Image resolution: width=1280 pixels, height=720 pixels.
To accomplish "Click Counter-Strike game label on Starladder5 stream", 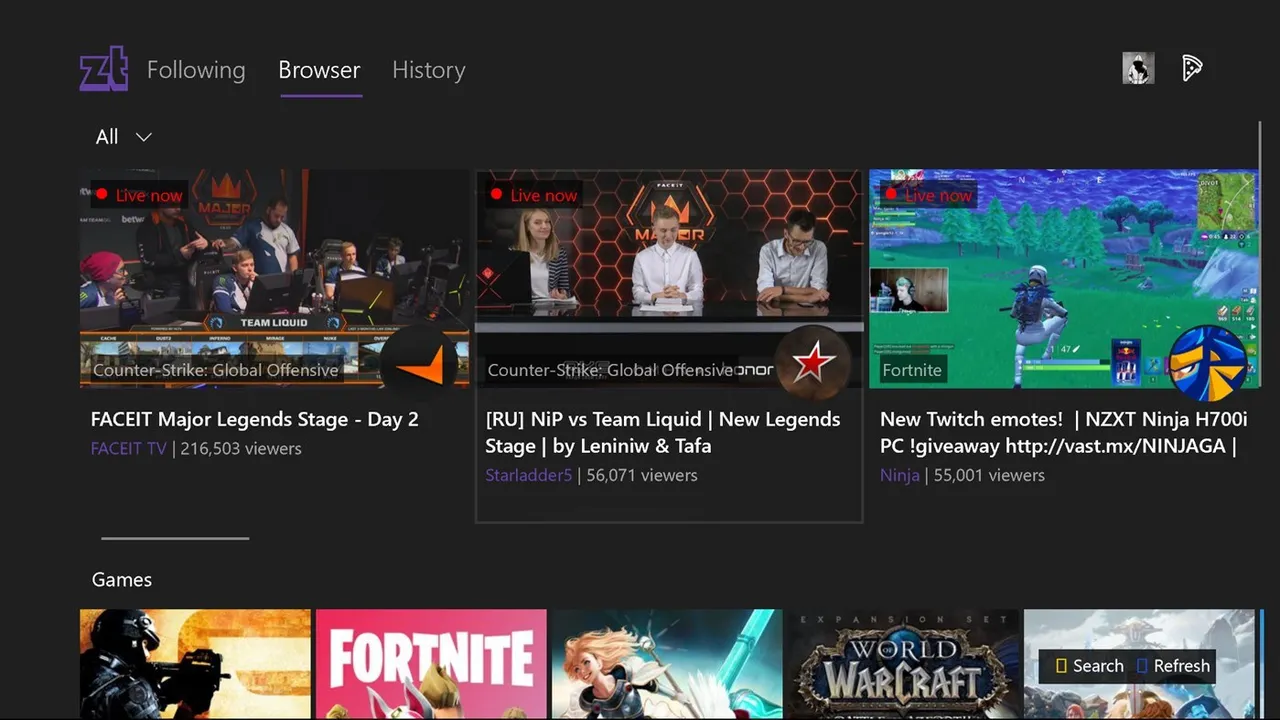I will [x=611, y=370].
